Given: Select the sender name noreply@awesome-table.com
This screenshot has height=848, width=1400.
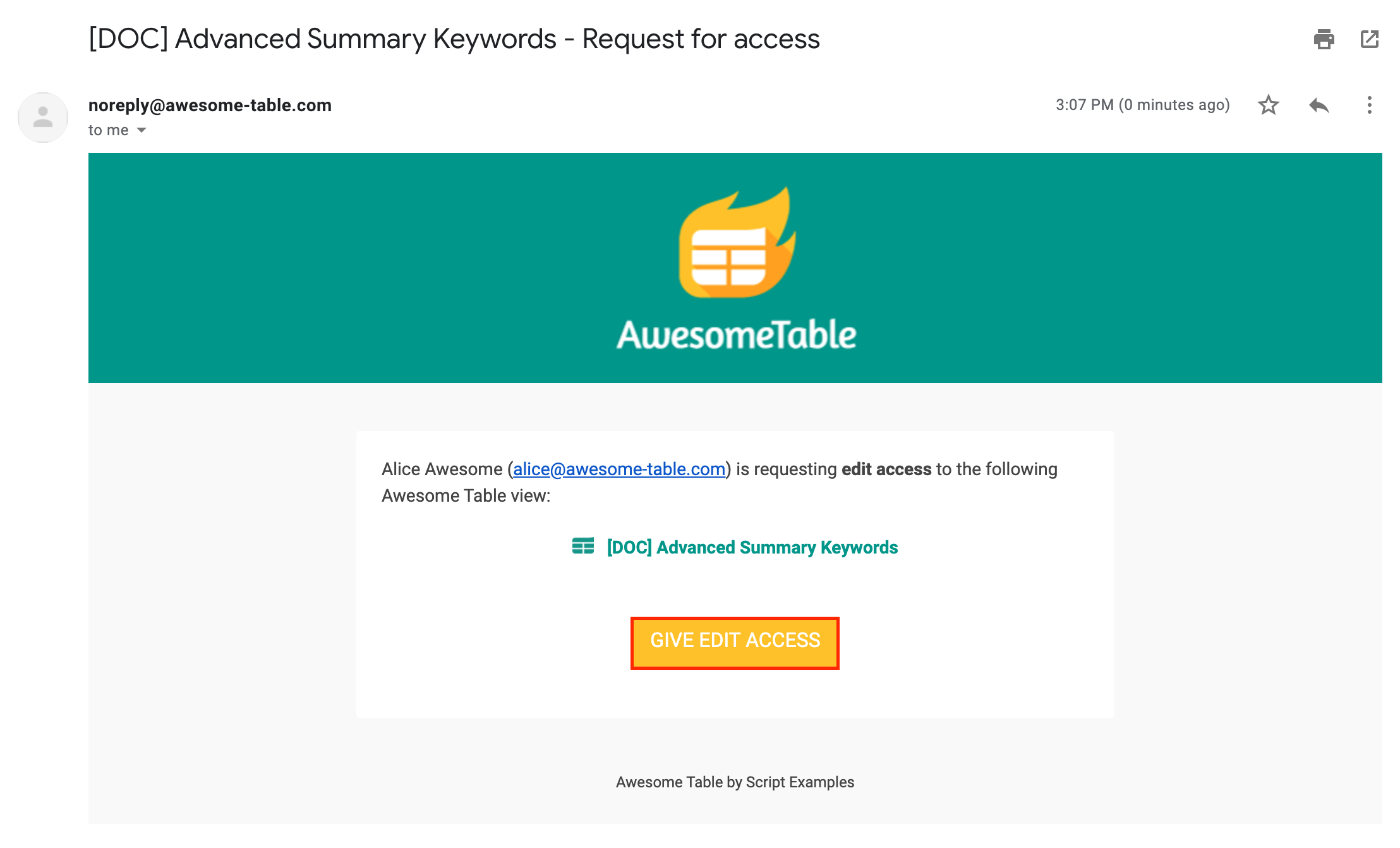Looking at the screenshot, I should pyautogui.click(x=210, y=105).
